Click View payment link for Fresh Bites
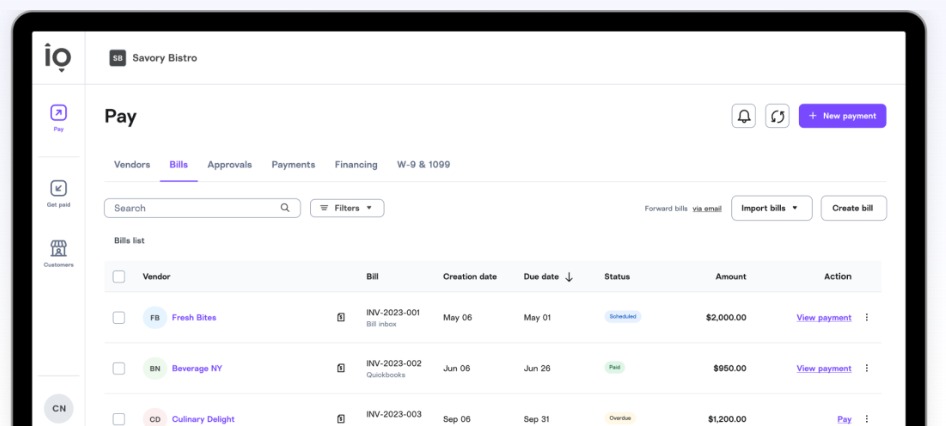 (x=823, y=317)
